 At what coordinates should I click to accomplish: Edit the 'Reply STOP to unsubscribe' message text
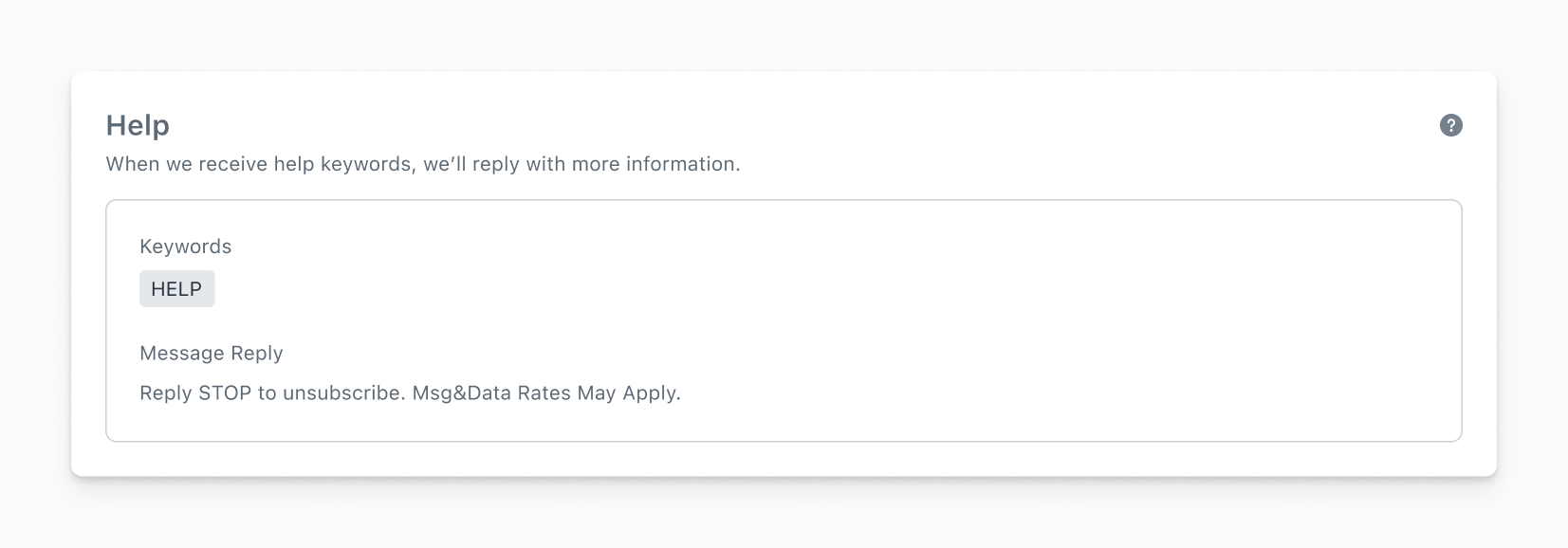410,393
